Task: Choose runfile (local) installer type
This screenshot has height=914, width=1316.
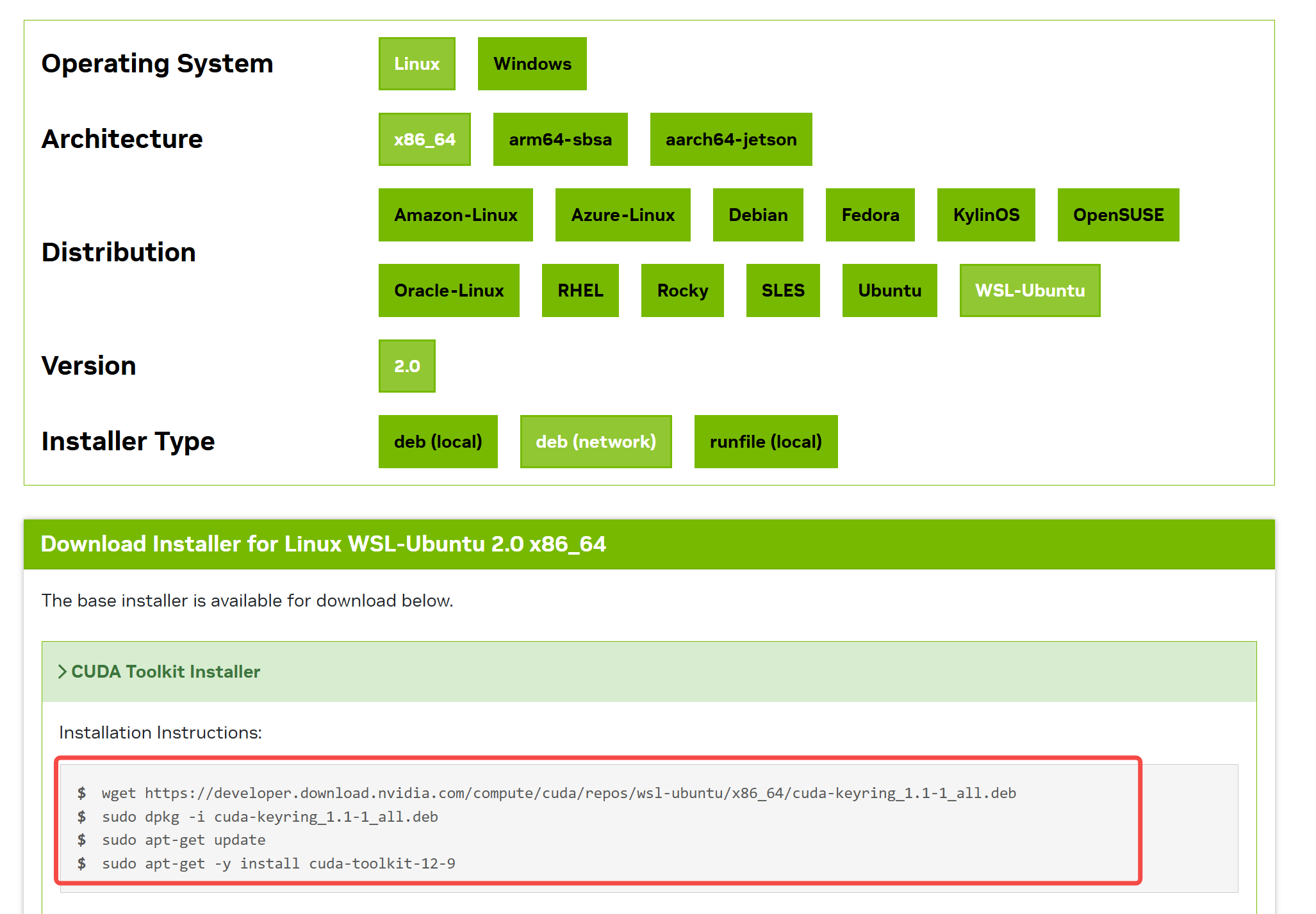Action: [x=766, y=442]
